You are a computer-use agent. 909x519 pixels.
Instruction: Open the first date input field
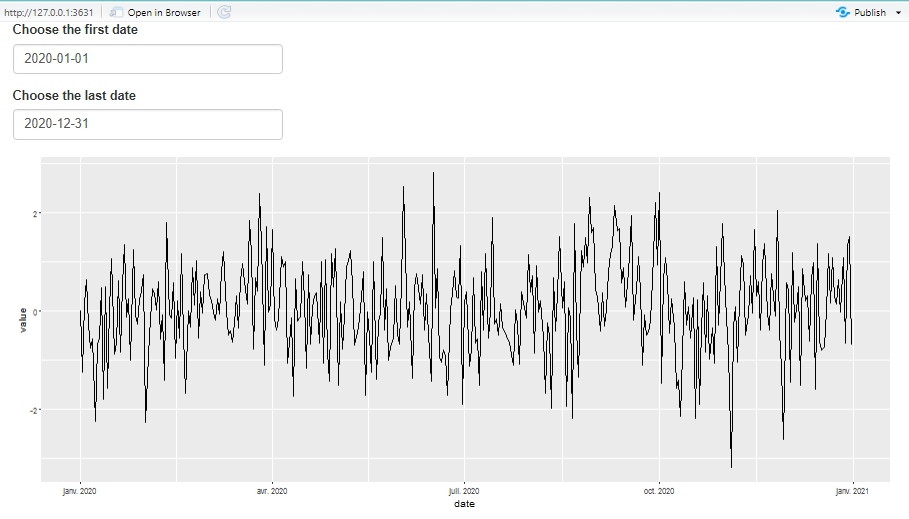147,59
